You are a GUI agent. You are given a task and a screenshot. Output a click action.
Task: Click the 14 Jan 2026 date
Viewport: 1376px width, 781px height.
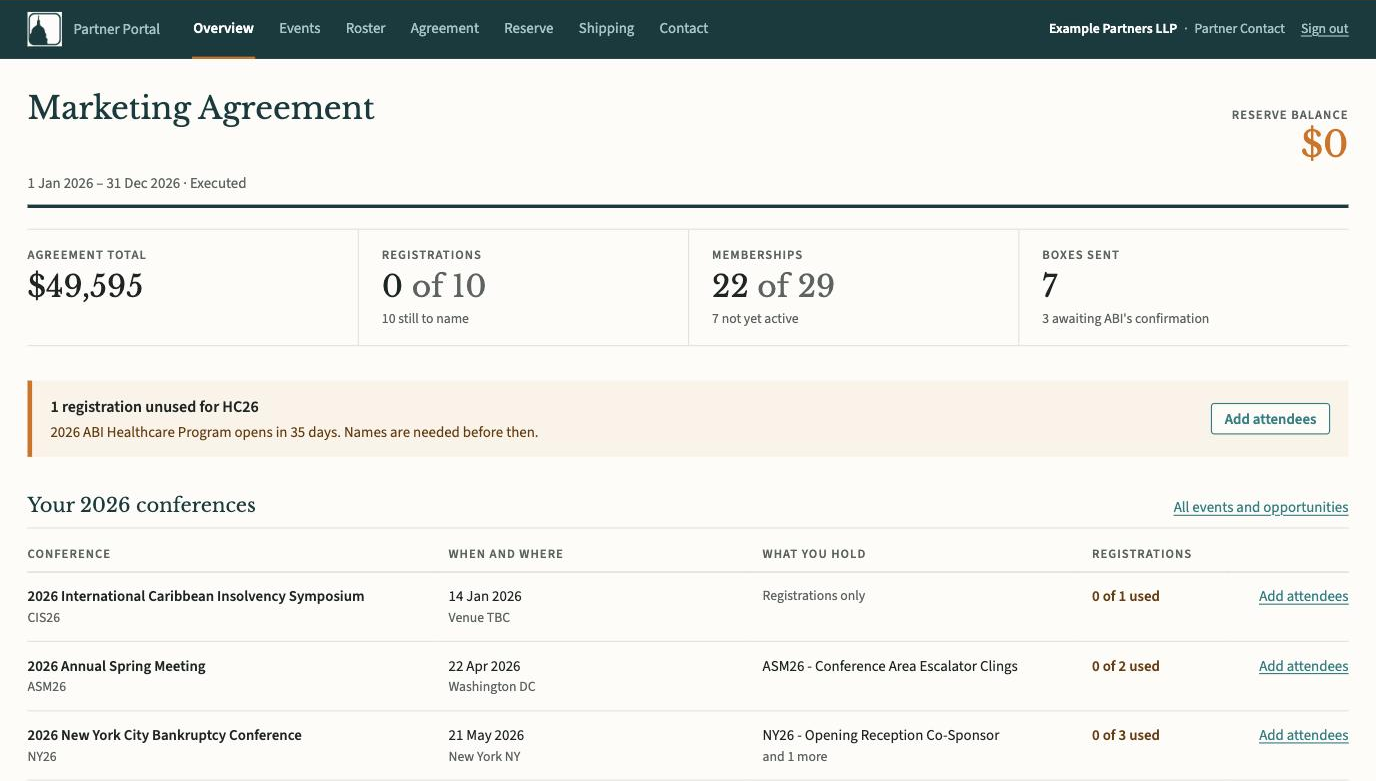pyautogui.click(x=485, y=596)
